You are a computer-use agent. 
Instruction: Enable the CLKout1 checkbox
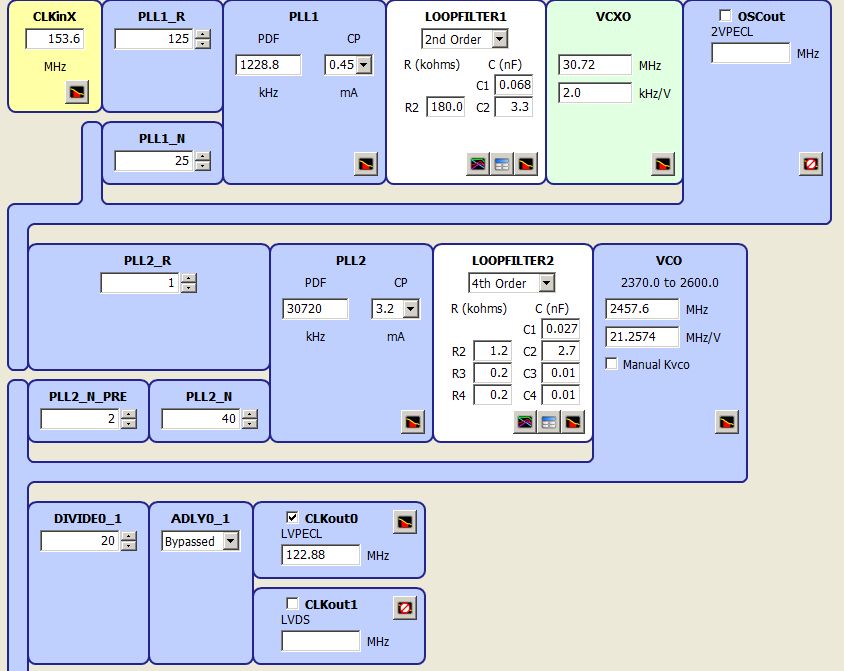click(x=292, y=603)
